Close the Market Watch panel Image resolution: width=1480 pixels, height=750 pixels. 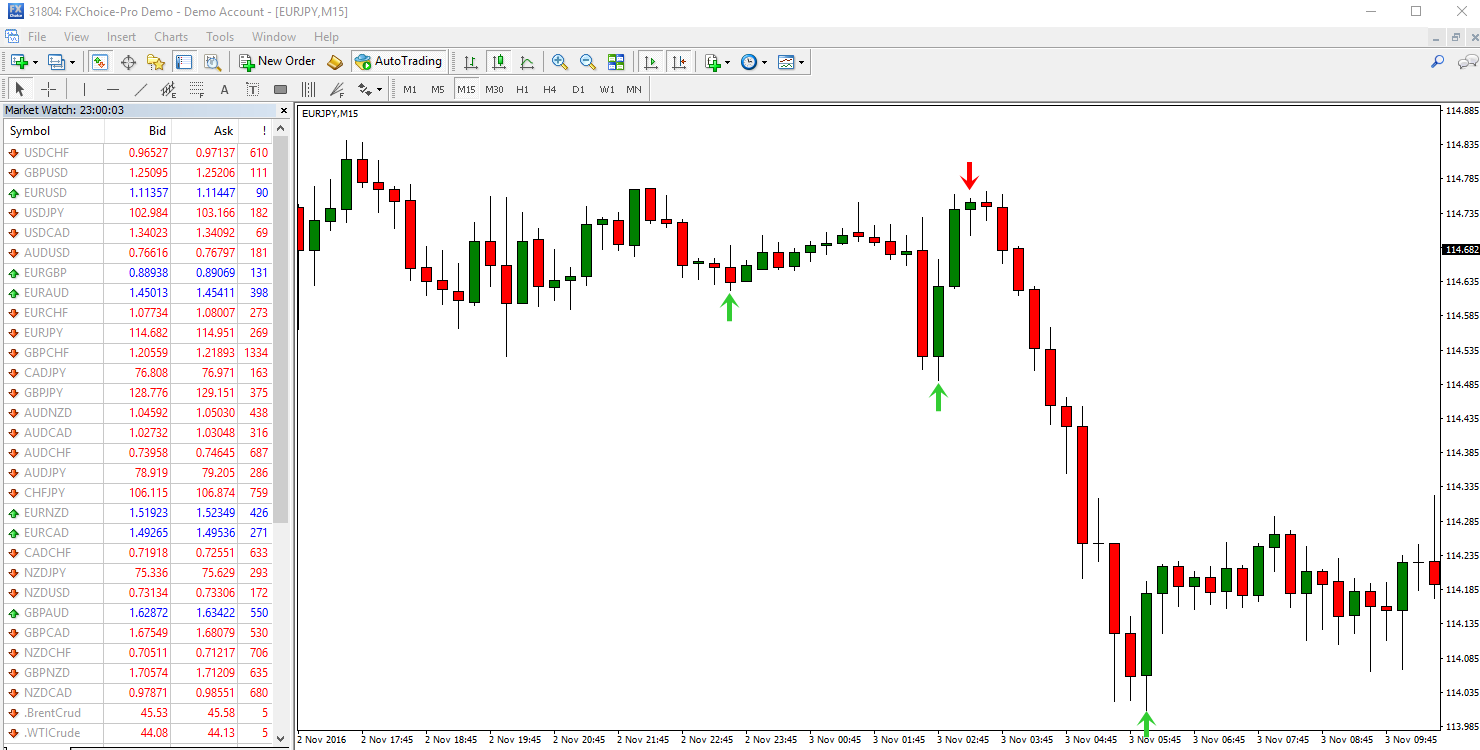[x=283, y=111]
